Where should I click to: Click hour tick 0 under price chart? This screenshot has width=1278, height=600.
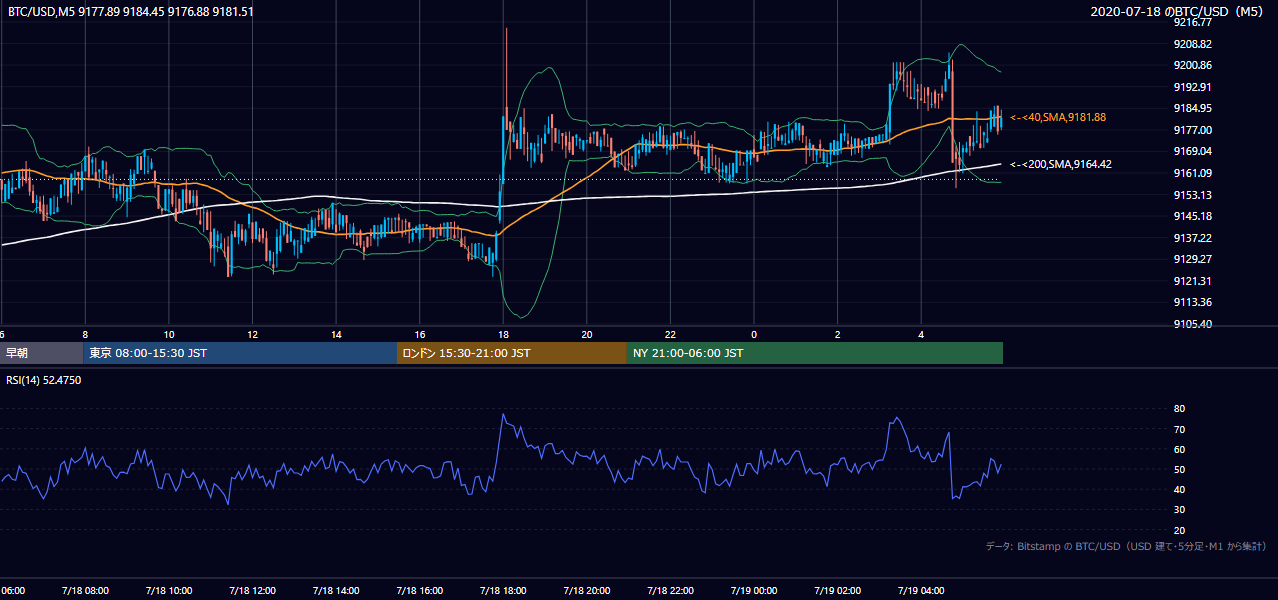pyautogui.click(x=754, y=334)
